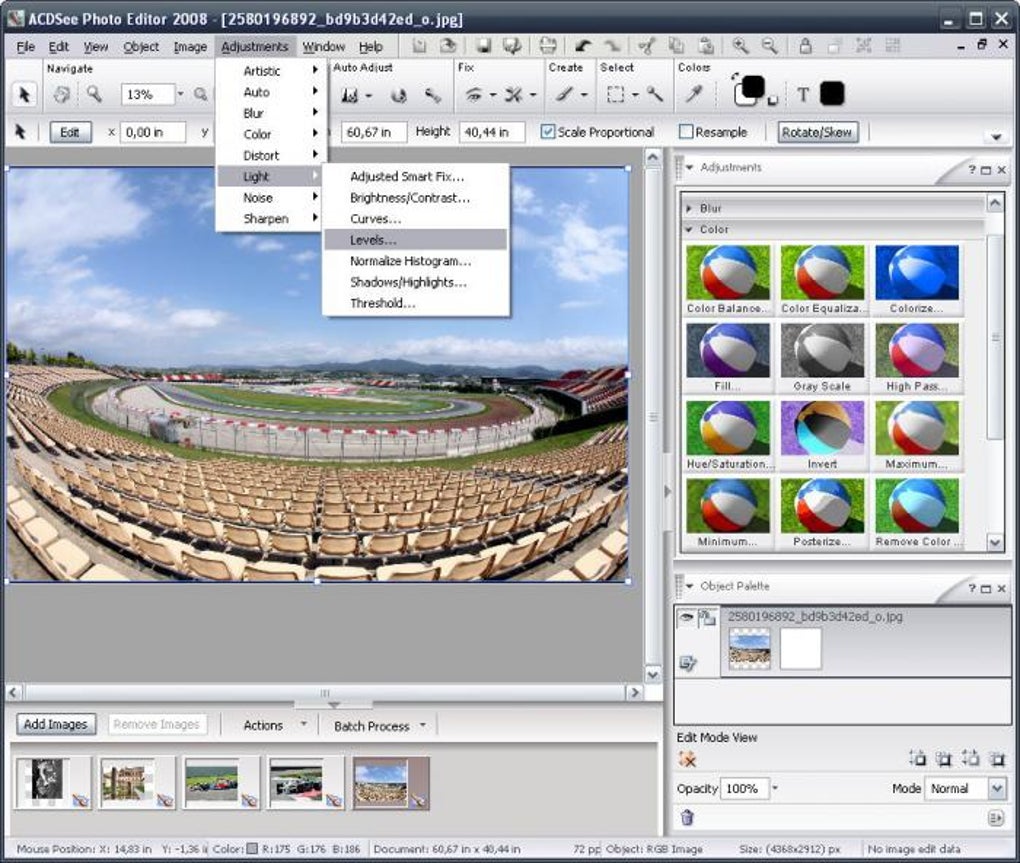Click the orange Edit Mode View icon
Screen dimensions: 1020x863
click(x=687, y=759)
